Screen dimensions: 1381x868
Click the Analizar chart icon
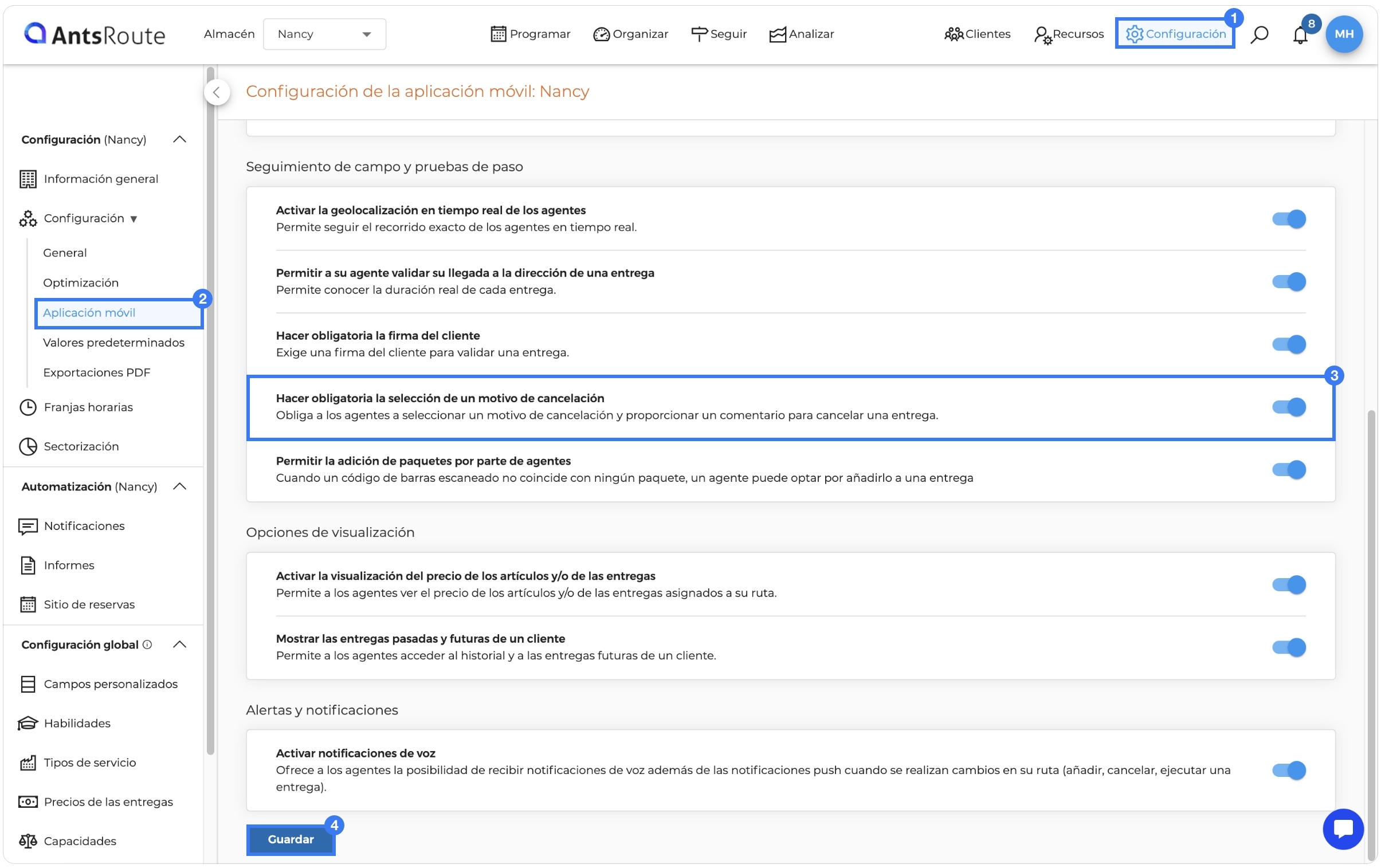(777, 34)
